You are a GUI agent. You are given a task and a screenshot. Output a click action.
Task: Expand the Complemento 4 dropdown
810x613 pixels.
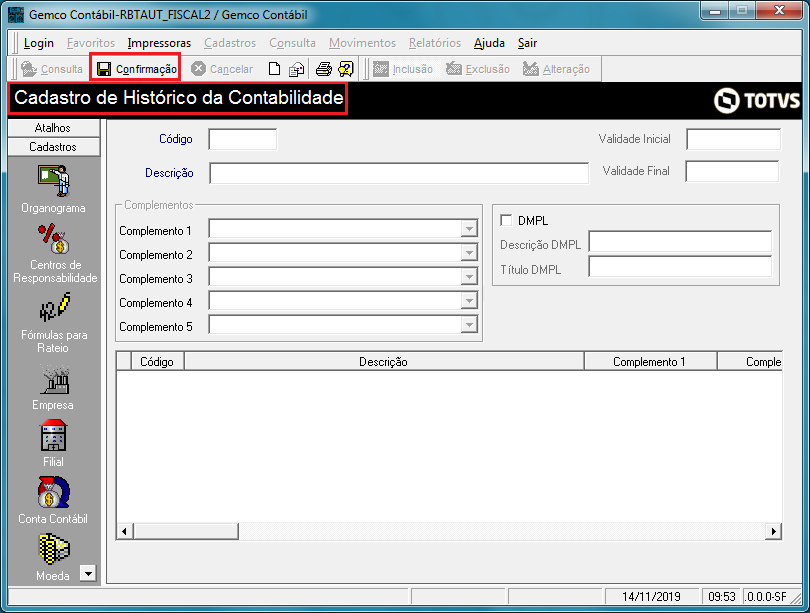469,301
